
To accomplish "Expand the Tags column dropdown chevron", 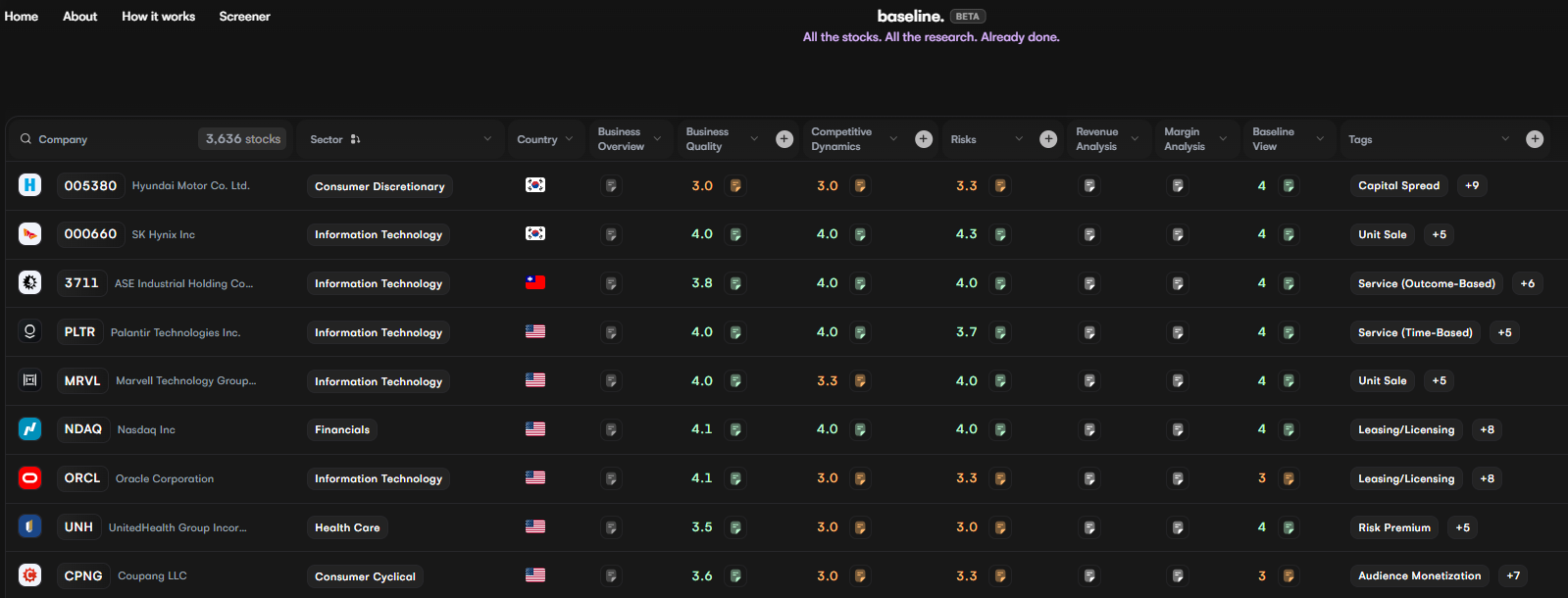I will [x=1505, y=139].
